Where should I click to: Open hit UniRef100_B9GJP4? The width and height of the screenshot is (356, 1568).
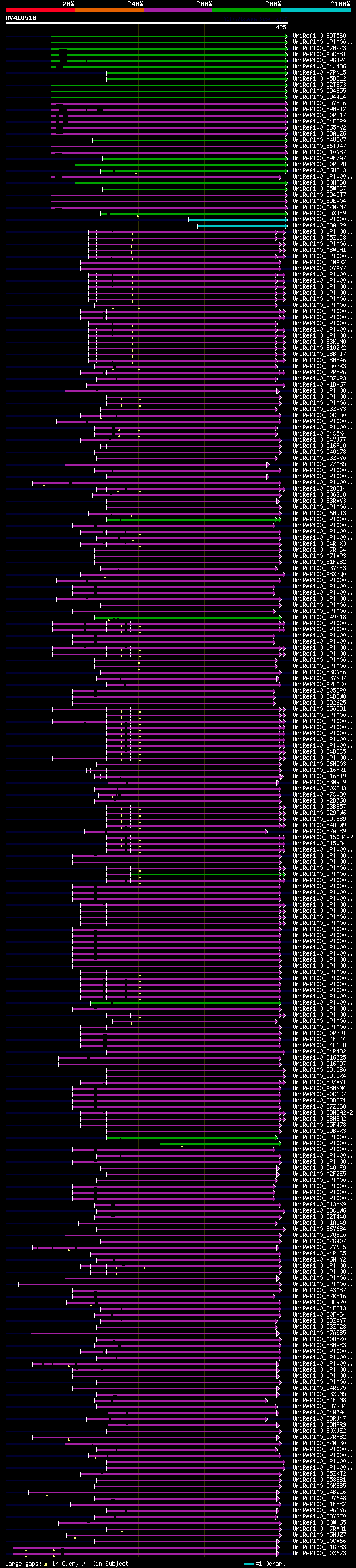coord(319,60)
